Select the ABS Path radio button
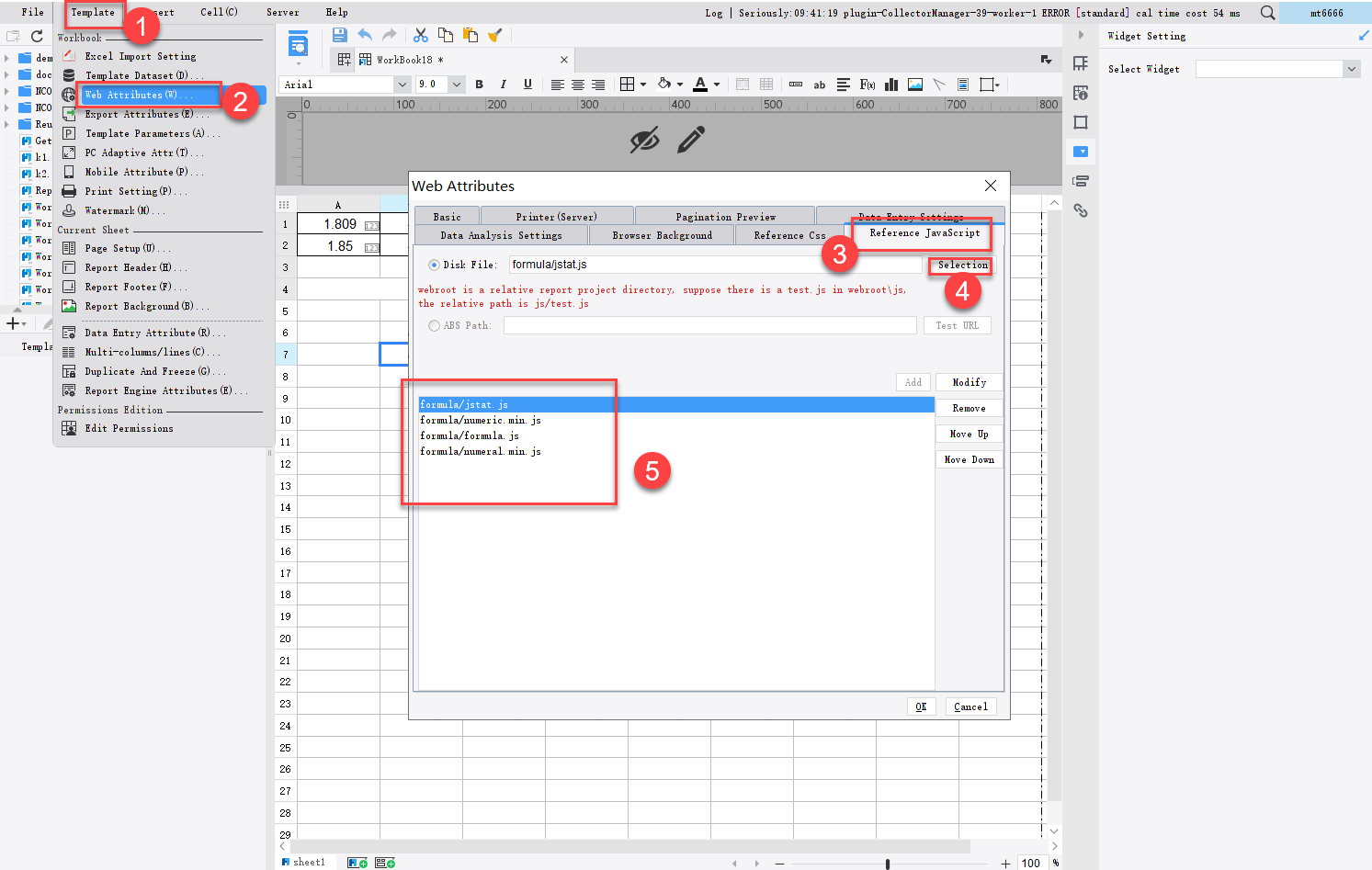Screen dimensions: 1372x870 pyautogui.click(x=433, y=324)
